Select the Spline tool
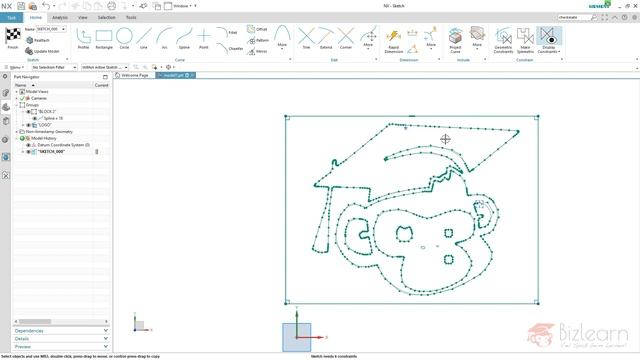 coord(184,39)
